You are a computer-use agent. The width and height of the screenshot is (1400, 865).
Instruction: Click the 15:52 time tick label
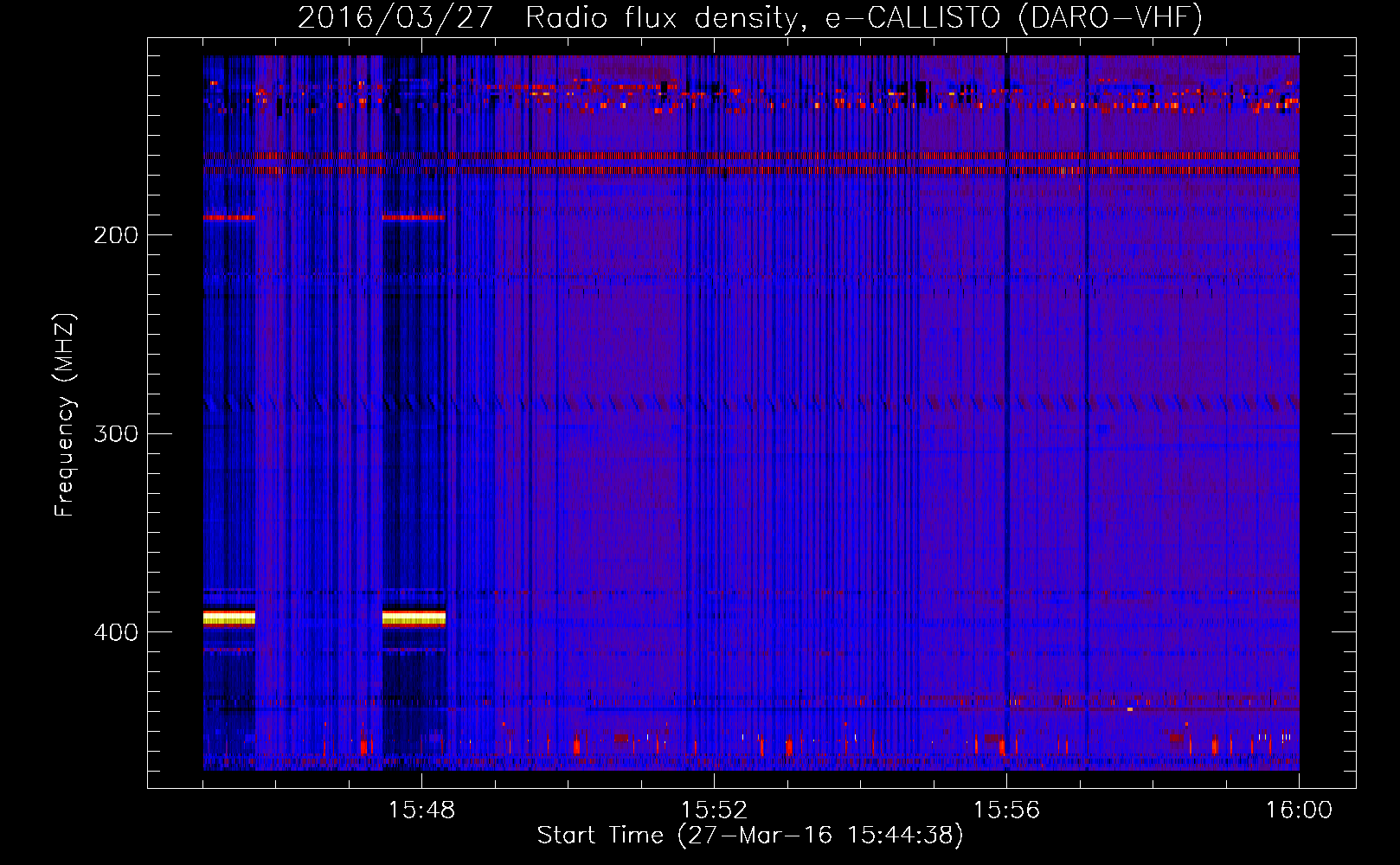coord(714,811)
